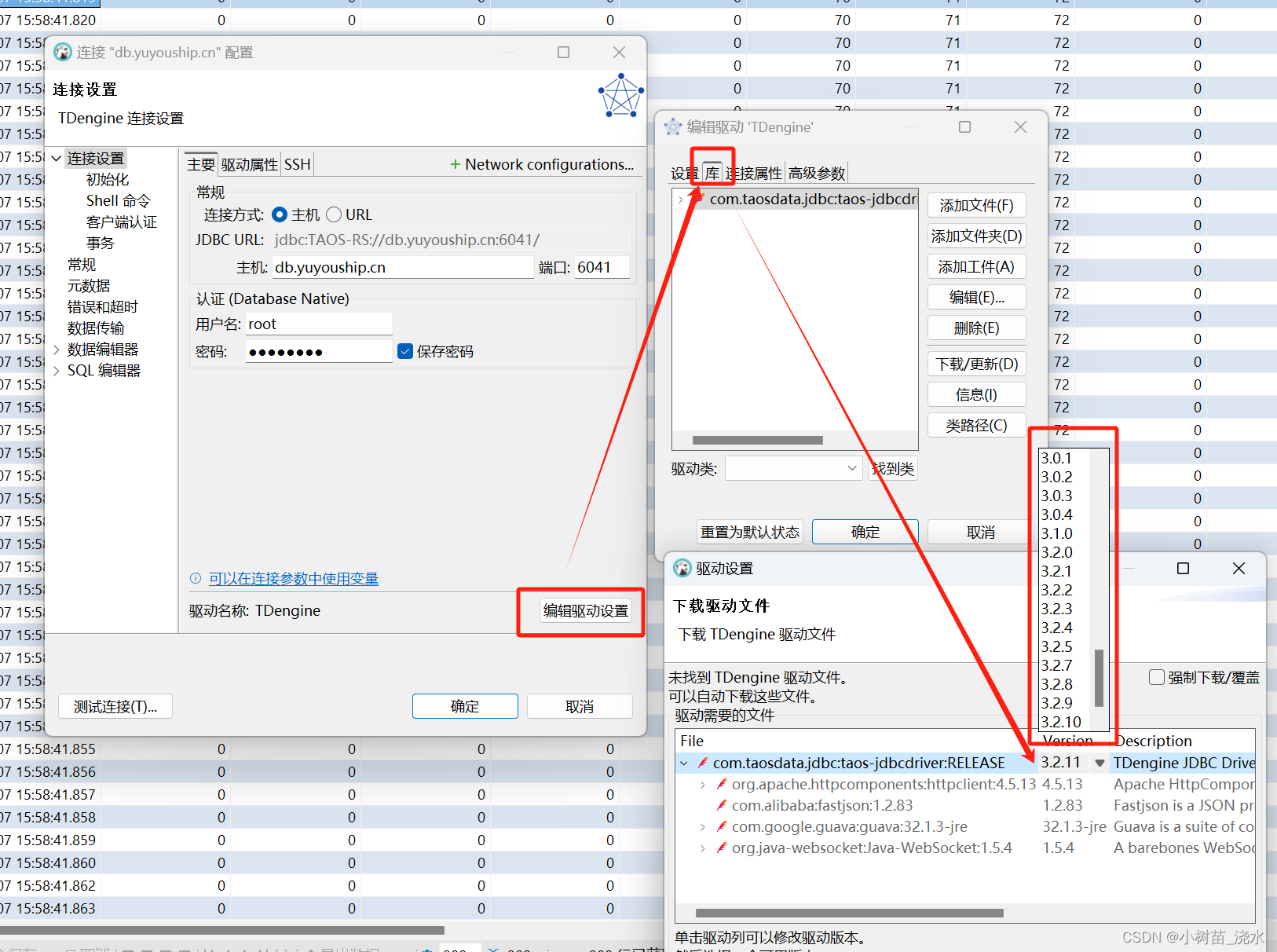This screenshot has height=952, width=1277.
Task: Expand the Java-WebSocket:1.5.4 dependency row
Action: 703,848
